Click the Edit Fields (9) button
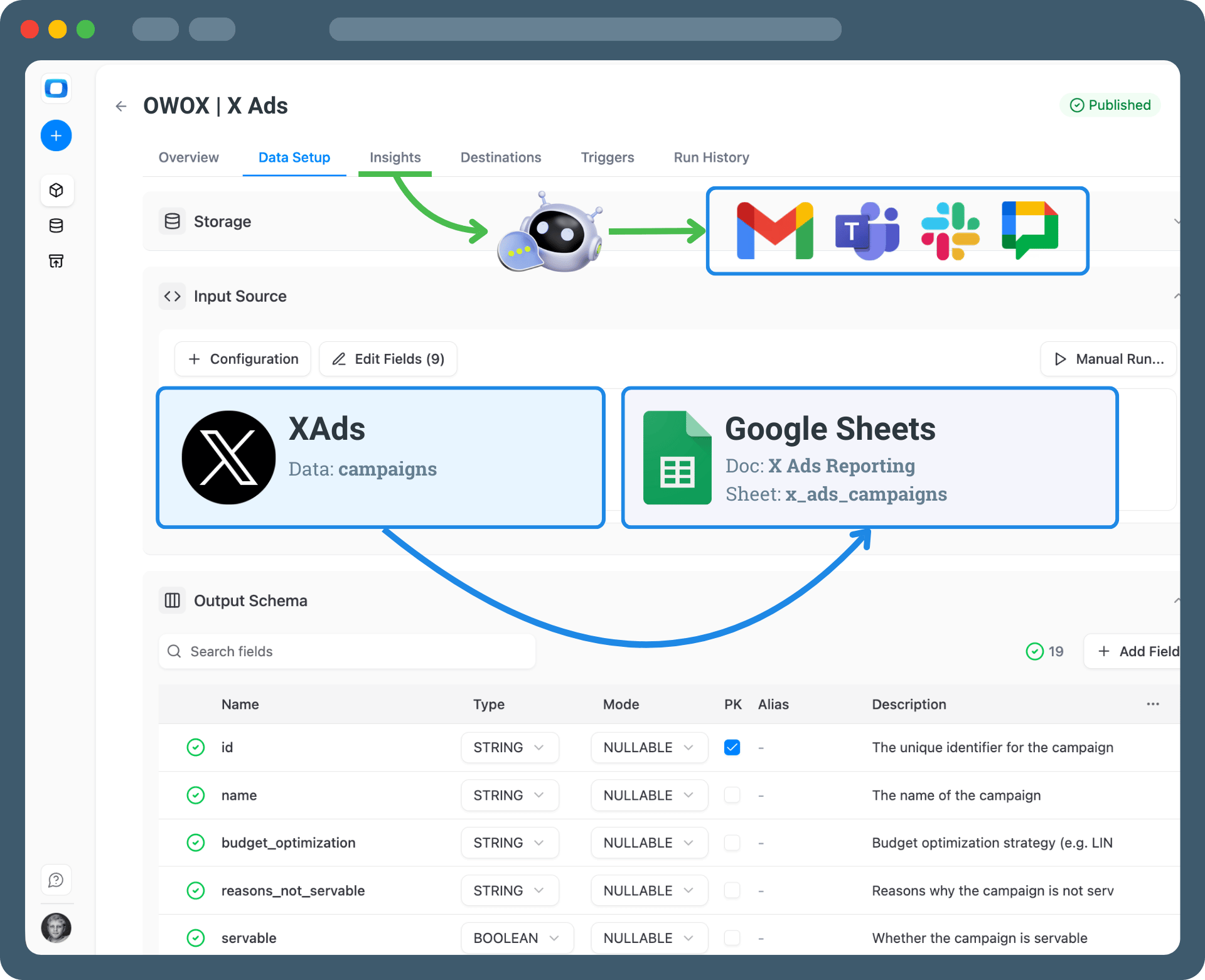Screen dimensions: 1205x980 pyautogui.click(x=388, y=359)
